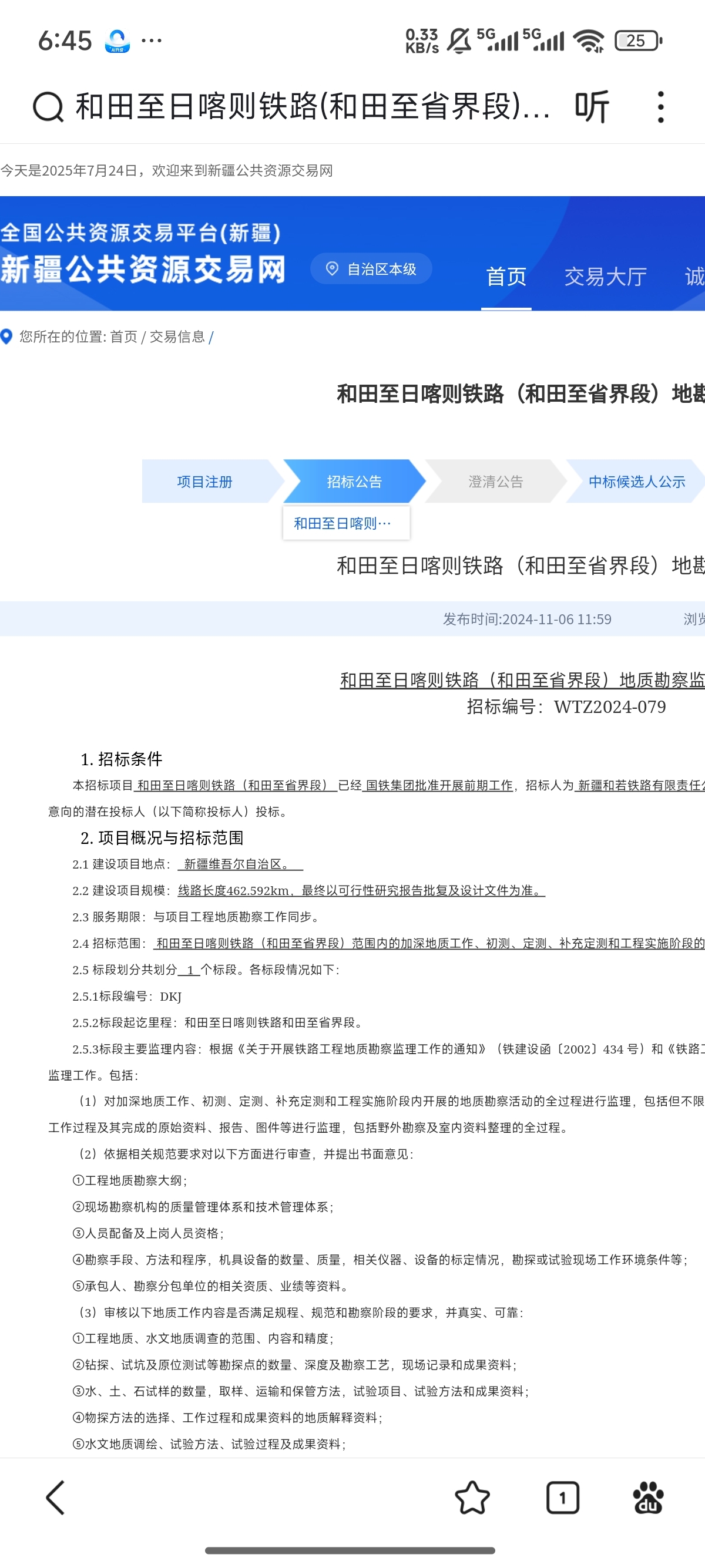This screenshot has height=1568, width=705.
Task: Tap the browser back arrow
Action: [55, 1498]
